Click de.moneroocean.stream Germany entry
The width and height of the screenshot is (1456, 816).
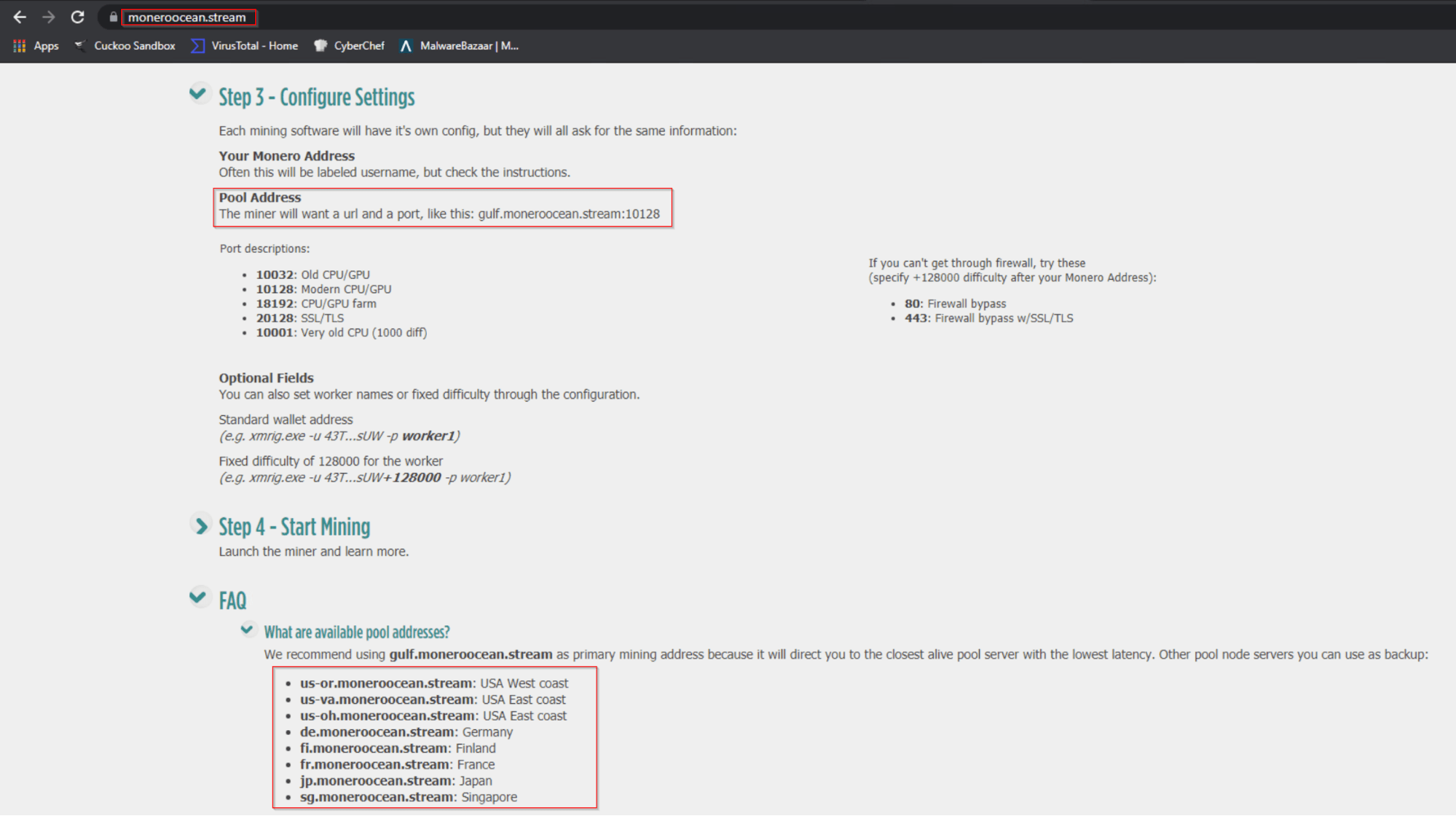[406, 732]
